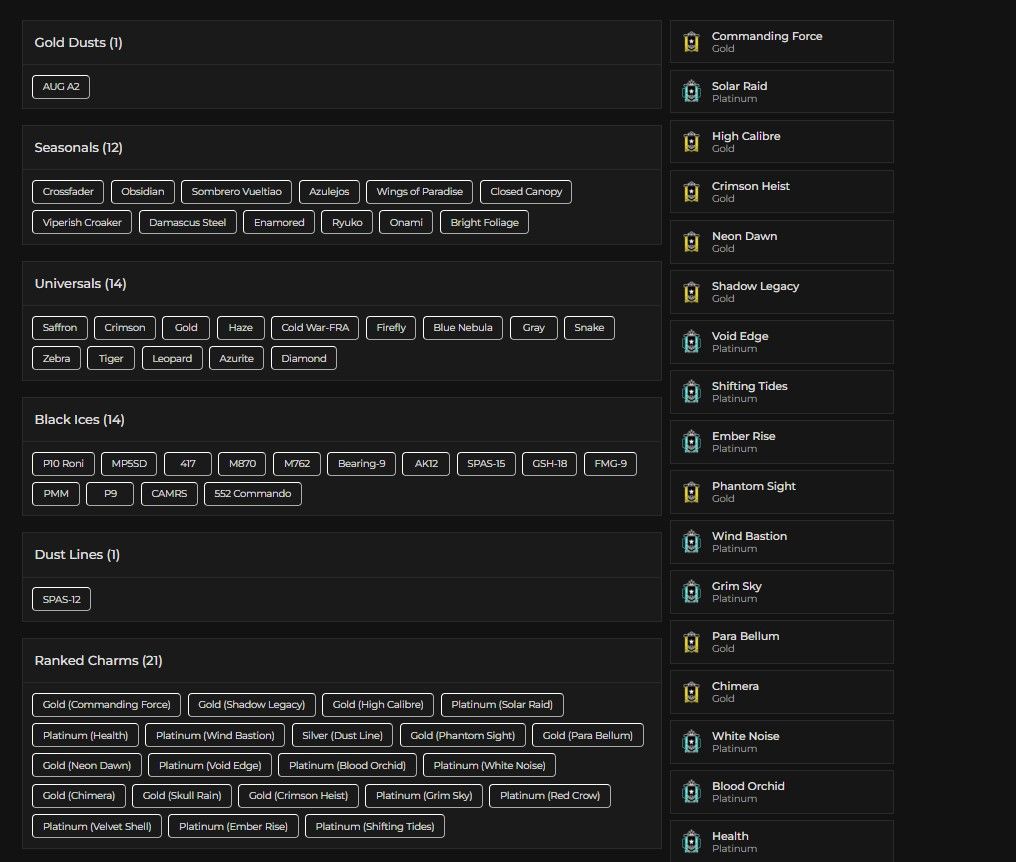Choose the Zebra universal skin tag
The image size is (1016, 862).
[x=56, y=358]
